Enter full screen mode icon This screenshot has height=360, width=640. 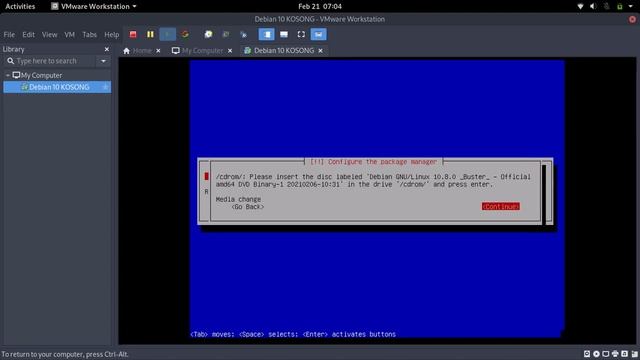point(301,35)
